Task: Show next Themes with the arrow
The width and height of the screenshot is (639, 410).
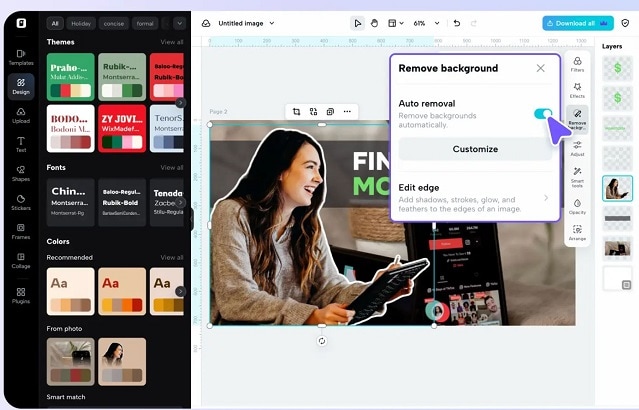Action: (180, 103)
